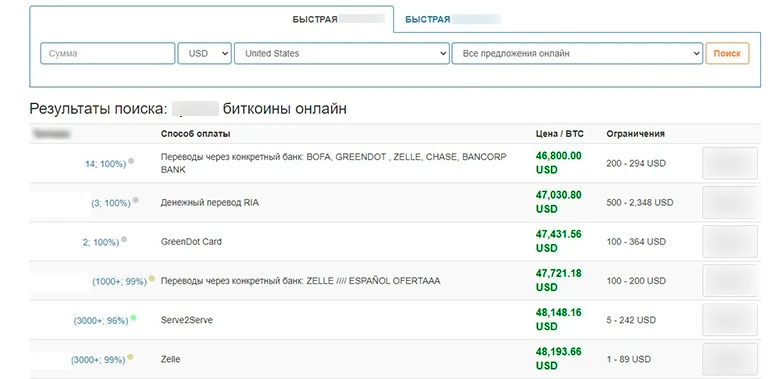Click the action button in the RIA row
Image resolution: width=775 pixels, height=379 pixels.
tap(730, 202)
